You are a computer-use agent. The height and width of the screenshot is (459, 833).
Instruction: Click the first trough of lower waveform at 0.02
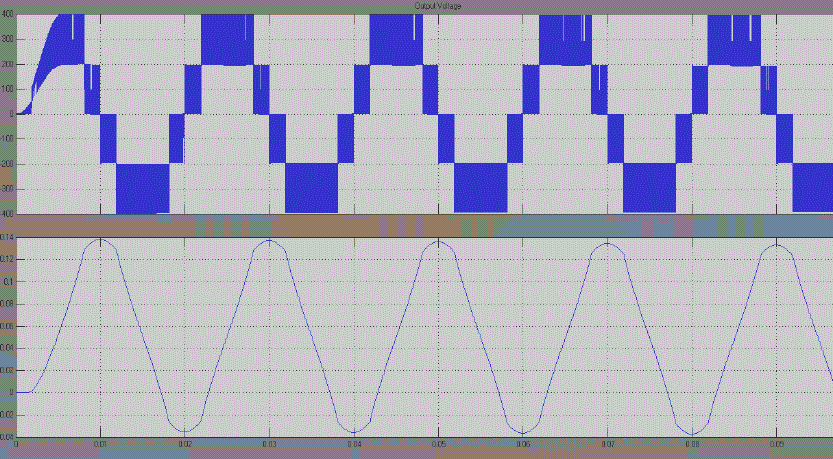(185, 430)
